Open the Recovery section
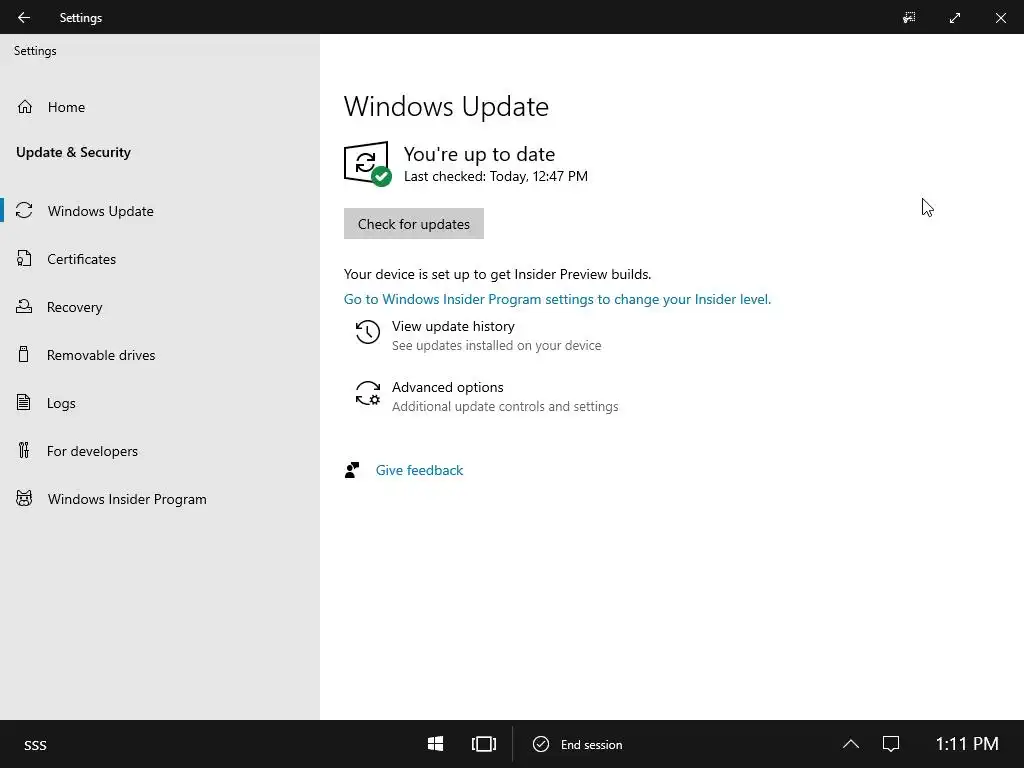1024x768 pixels. coord(160,306)
